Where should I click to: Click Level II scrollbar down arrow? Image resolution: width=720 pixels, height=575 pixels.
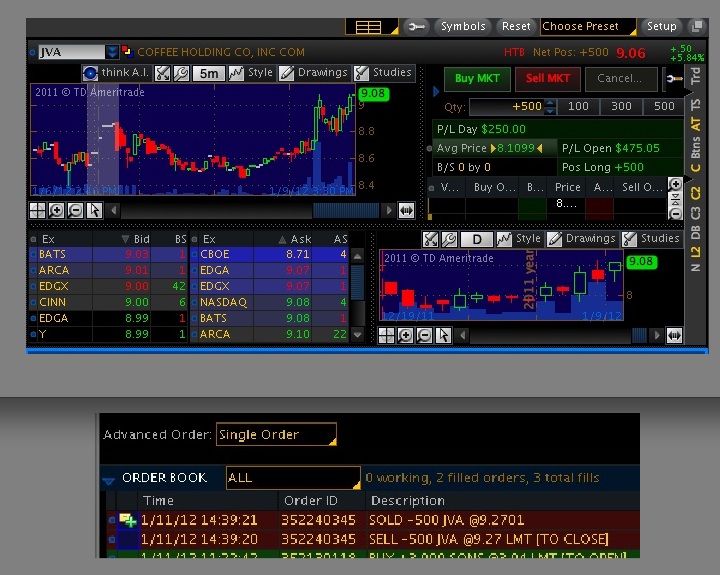coord(357,335)
